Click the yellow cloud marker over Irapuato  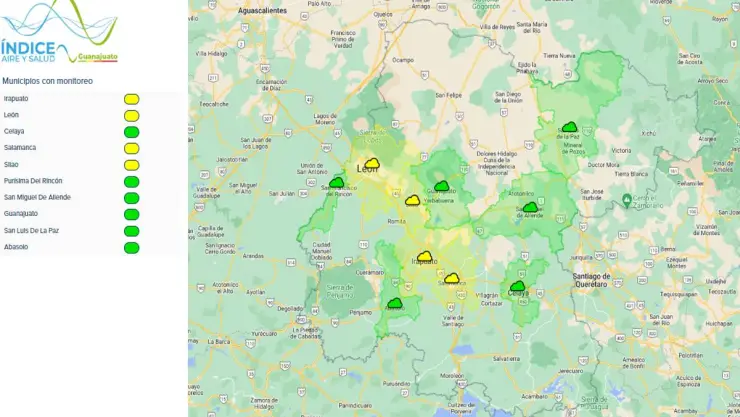[425, 257]
